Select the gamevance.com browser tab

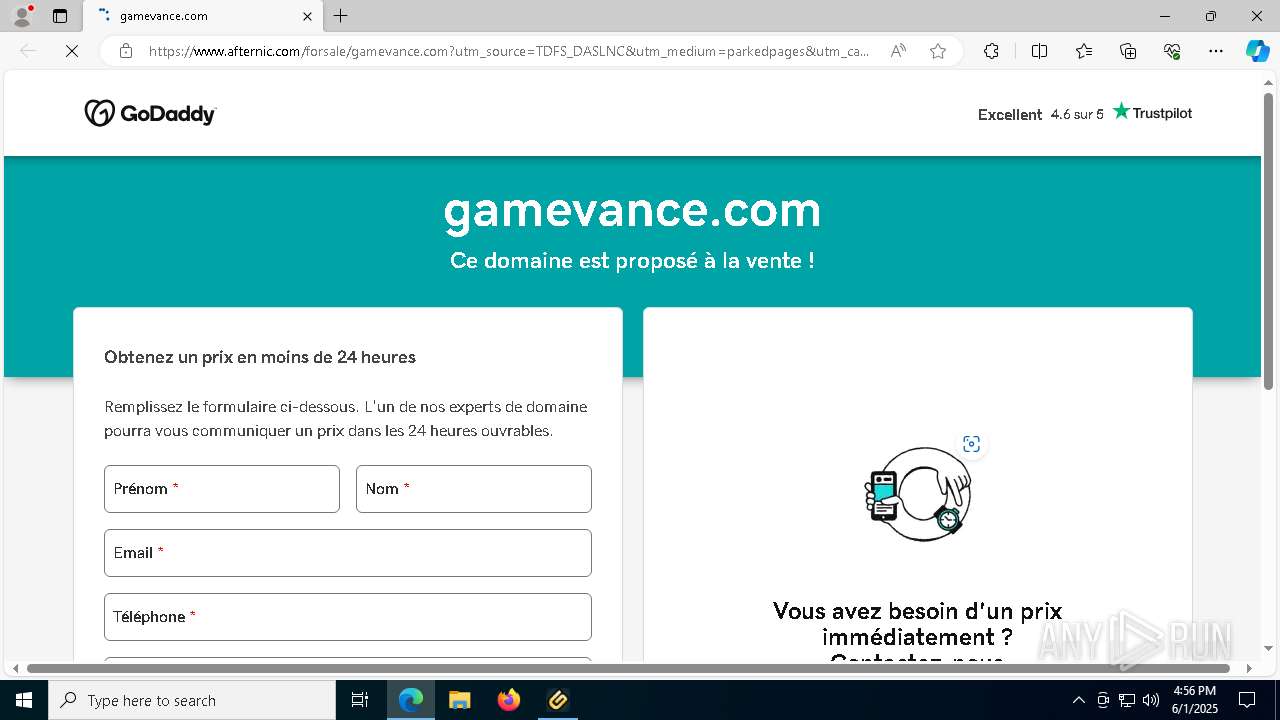(x=203, y=16)
